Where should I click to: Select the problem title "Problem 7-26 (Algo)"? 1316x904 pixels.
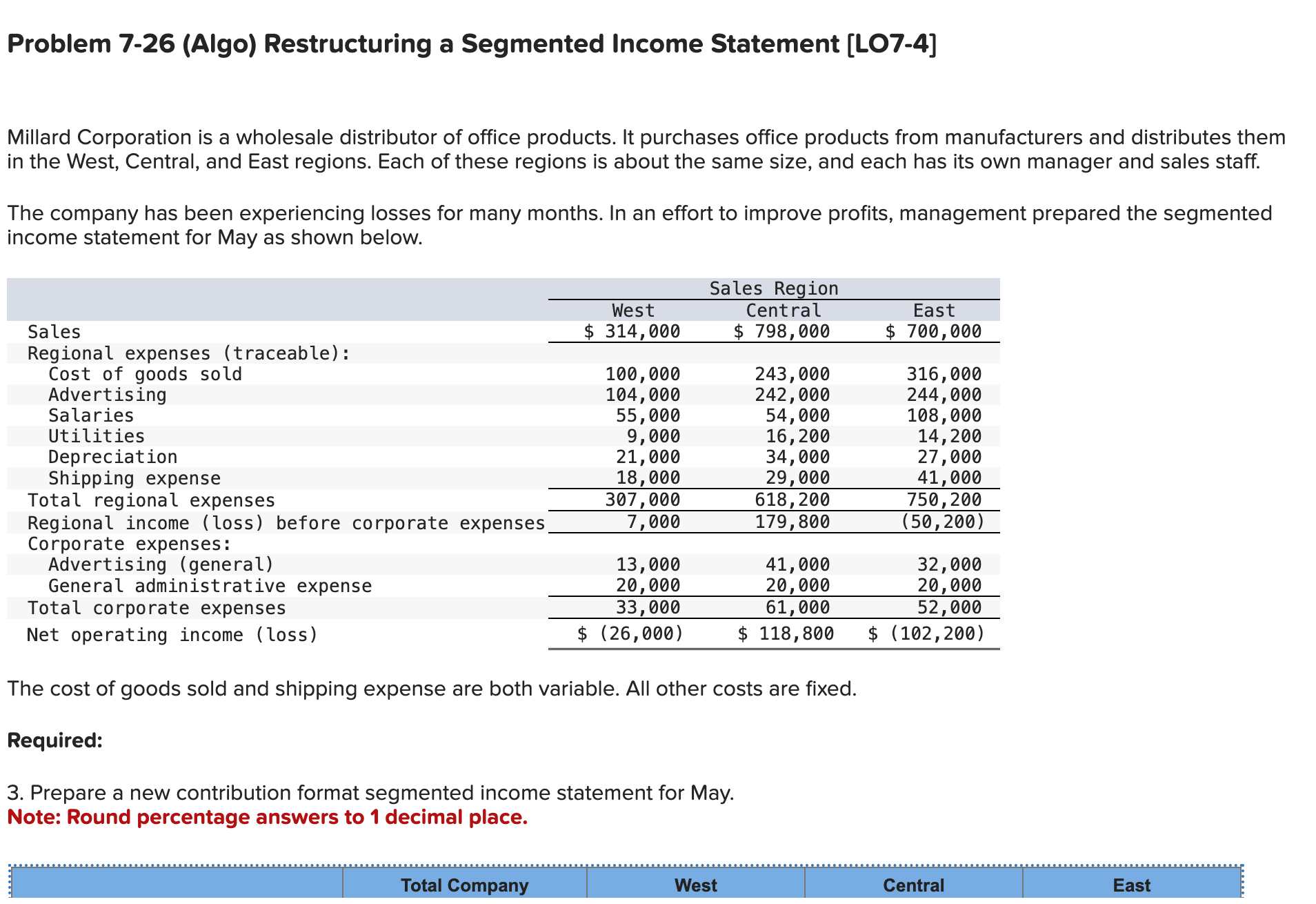pos(131,44)
